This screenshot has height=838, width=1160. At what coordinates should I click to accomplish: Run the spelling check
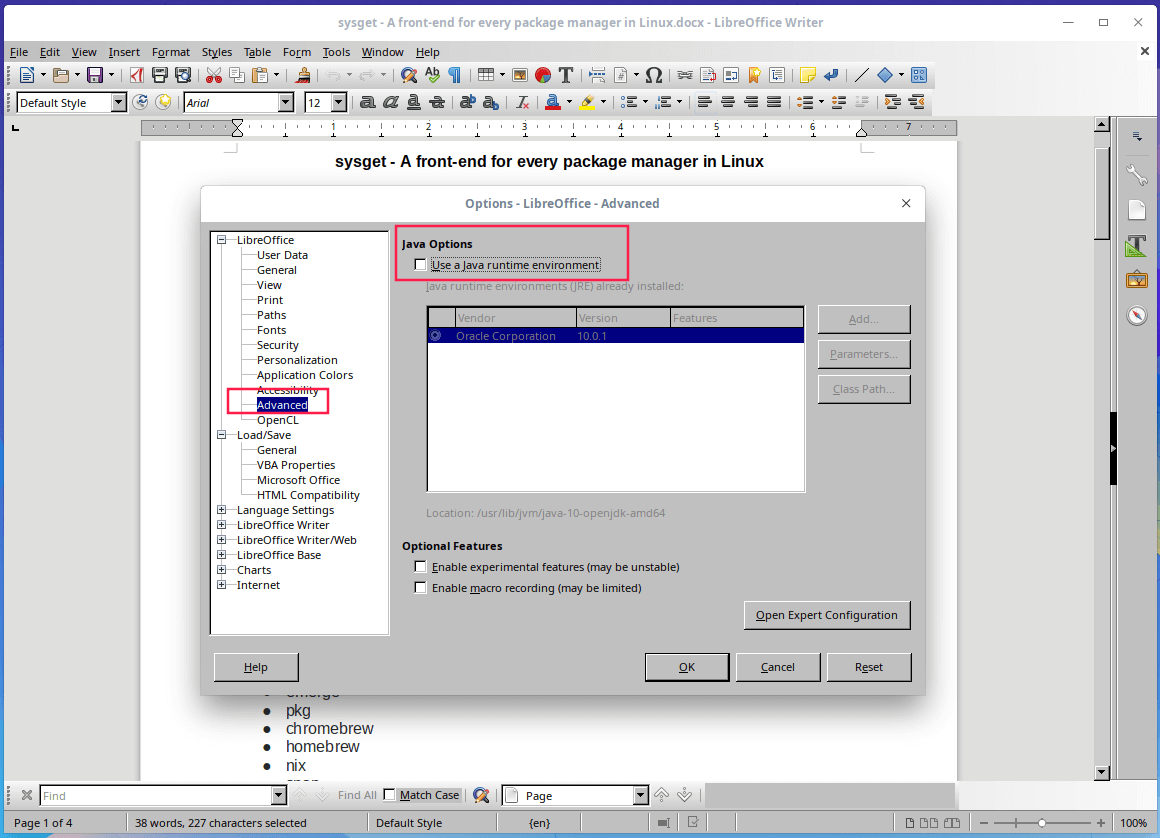click(x=432, y=74)
